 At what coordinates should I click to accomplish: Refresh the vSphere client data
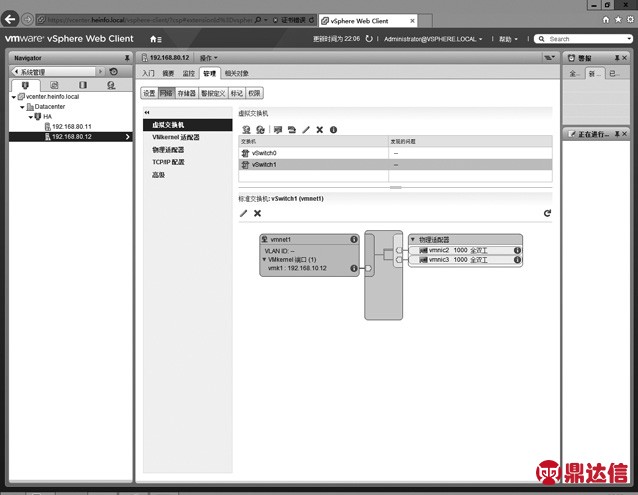tap(369, 39)
